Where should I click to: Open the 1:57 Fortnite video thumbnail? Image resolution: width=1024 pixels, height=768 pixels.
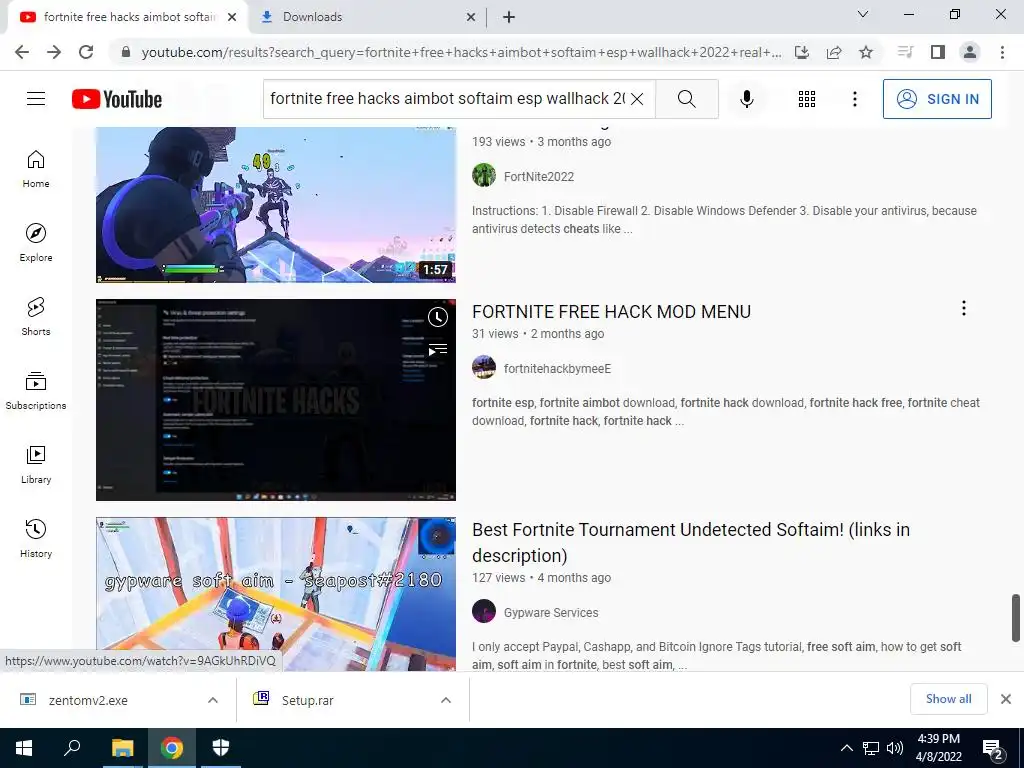click(276, 204)
